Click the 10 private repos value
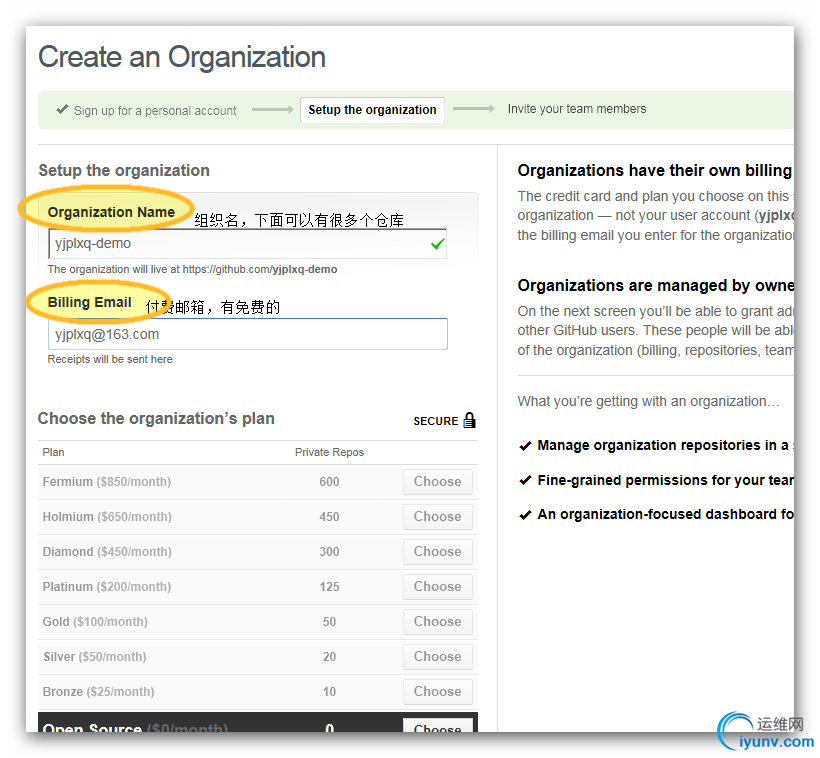The image size is (820, 758). 329,692
